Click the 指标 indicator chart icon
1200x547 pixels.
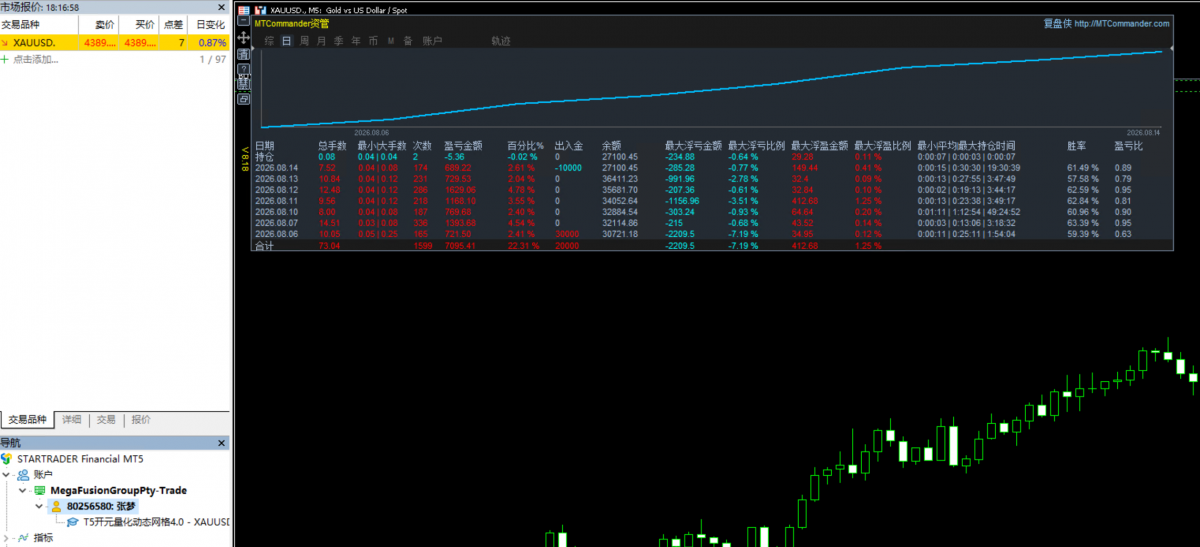click(x=23, y=538)
